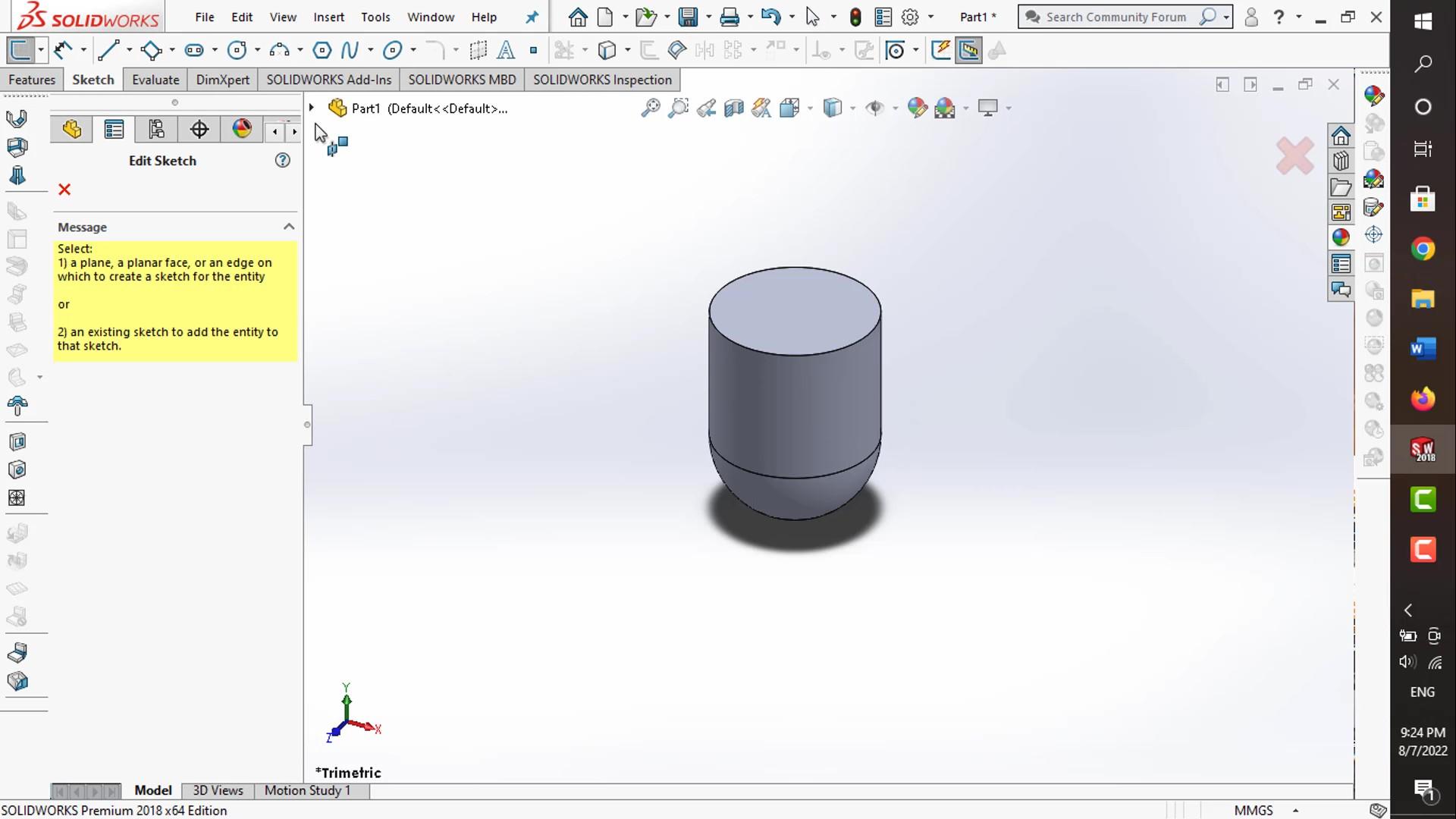Click Zoom to Fit magnifier icon
The width and height of the screenshot is (1456, 819).
click(x=650, y=108)
